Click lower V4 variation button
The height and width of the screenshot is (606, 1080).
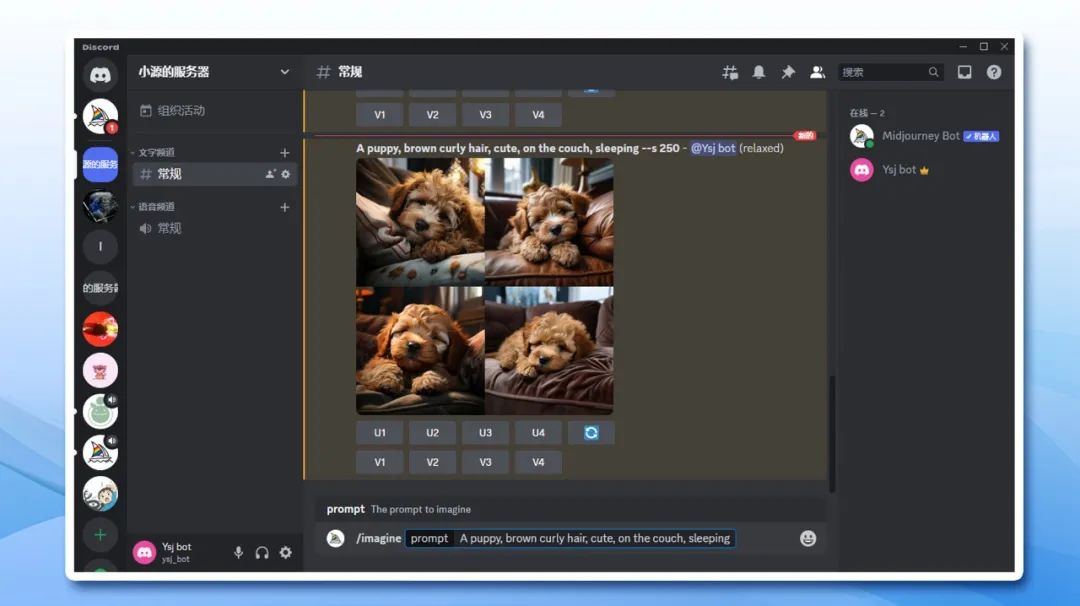tap(538, 462)
